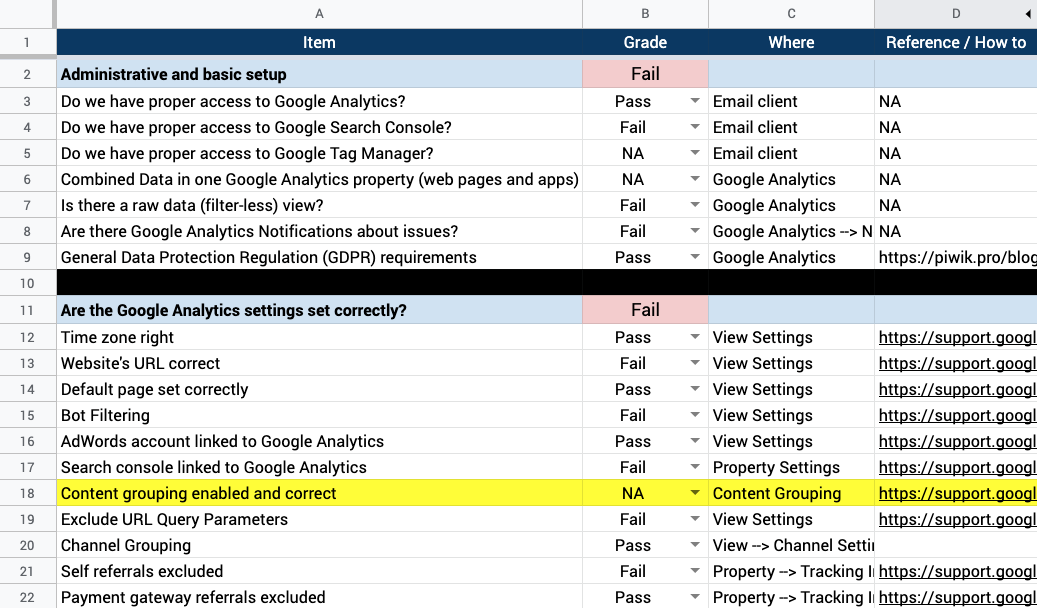Click the select-all corner box above row 1
1037x608 pixels.
27,14
